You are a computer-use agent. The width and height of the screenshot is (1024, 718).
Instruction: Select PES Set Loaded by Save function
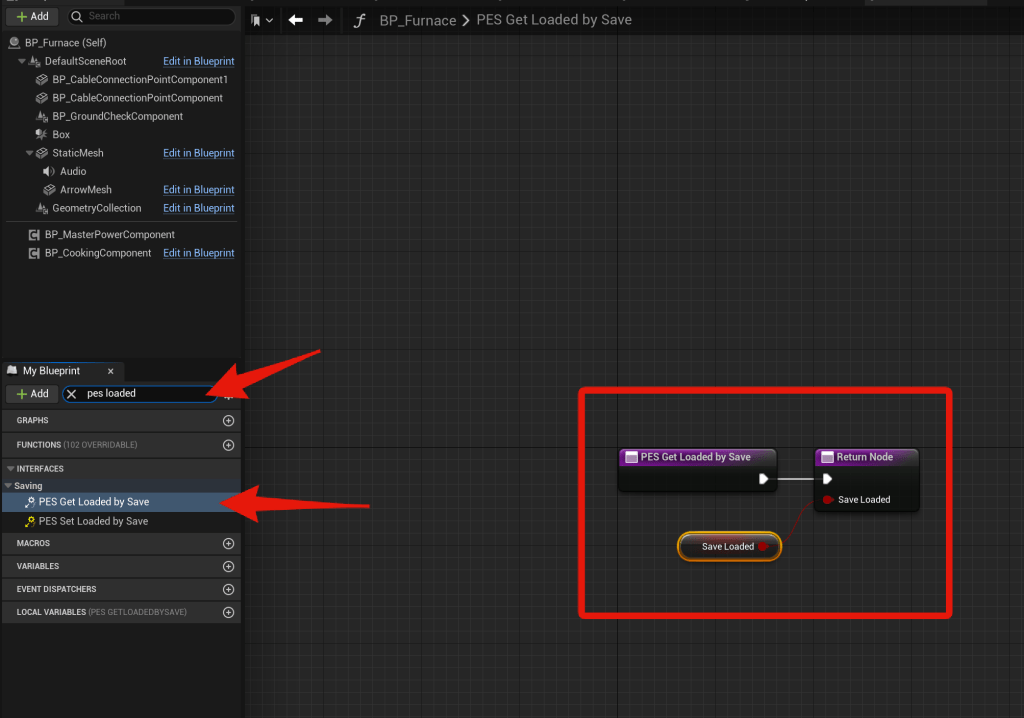(x=92, y=521)
